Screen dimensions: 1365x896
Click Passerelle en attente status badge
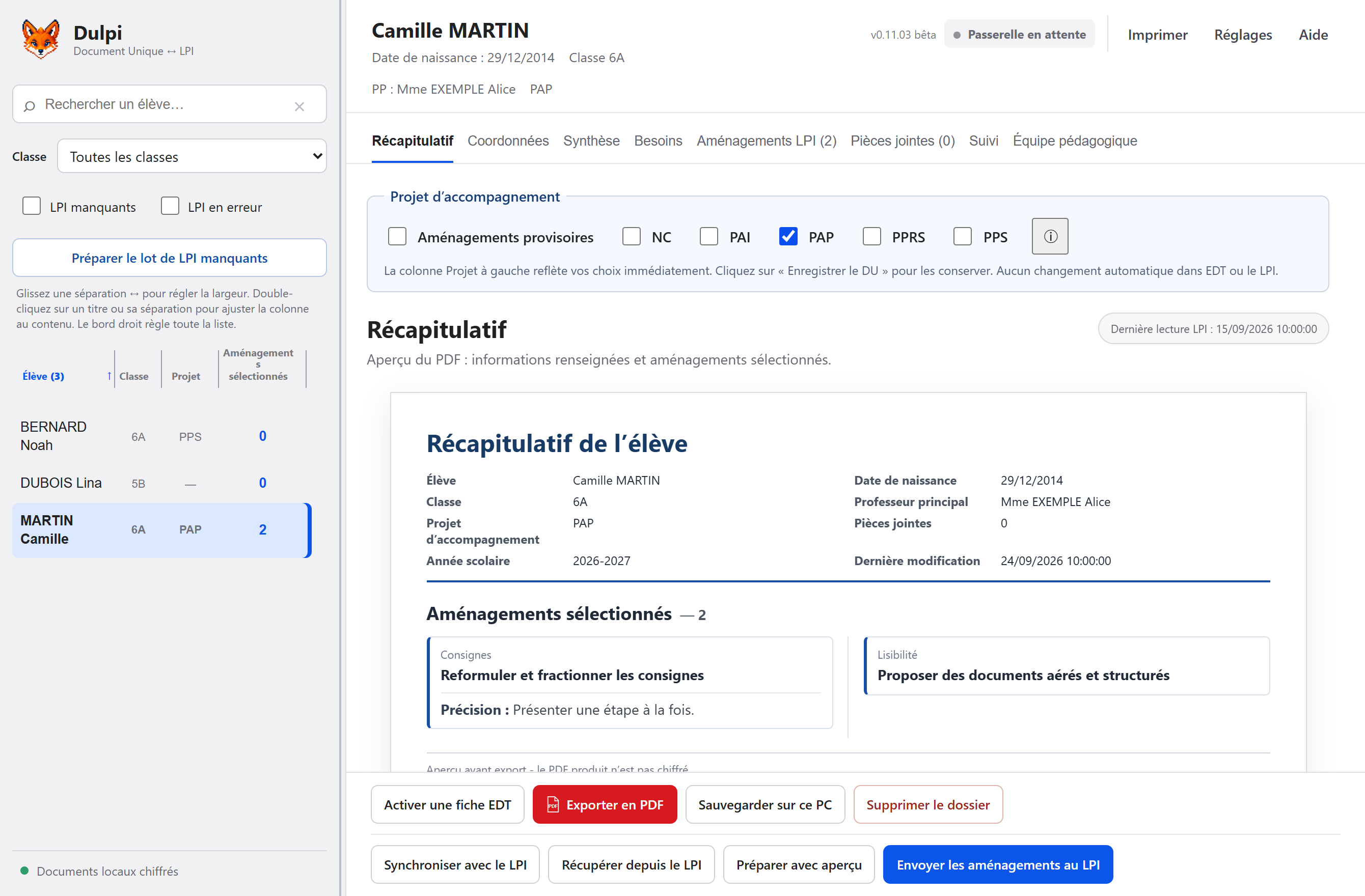tap(1019, 35)
